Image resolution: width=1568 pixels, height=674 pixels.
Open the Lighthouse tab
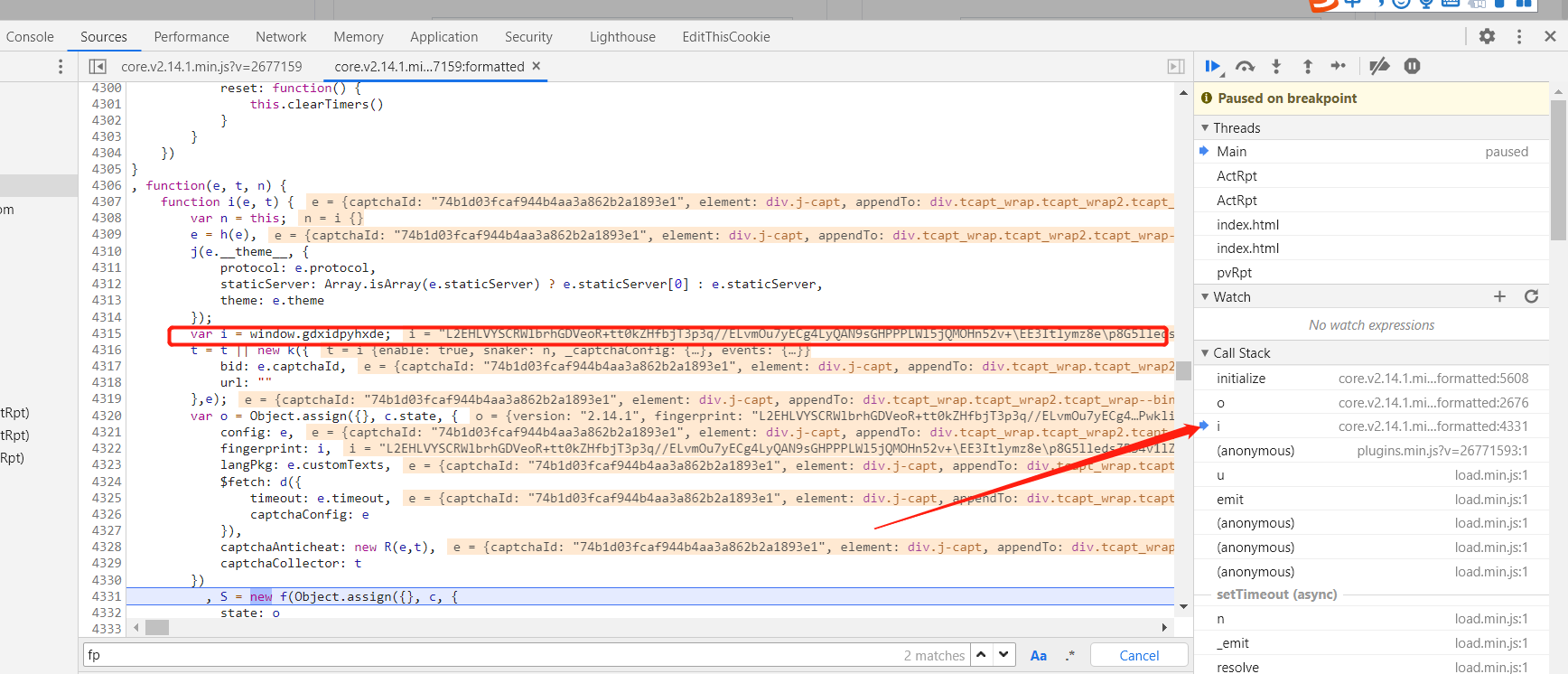(622, 36)
